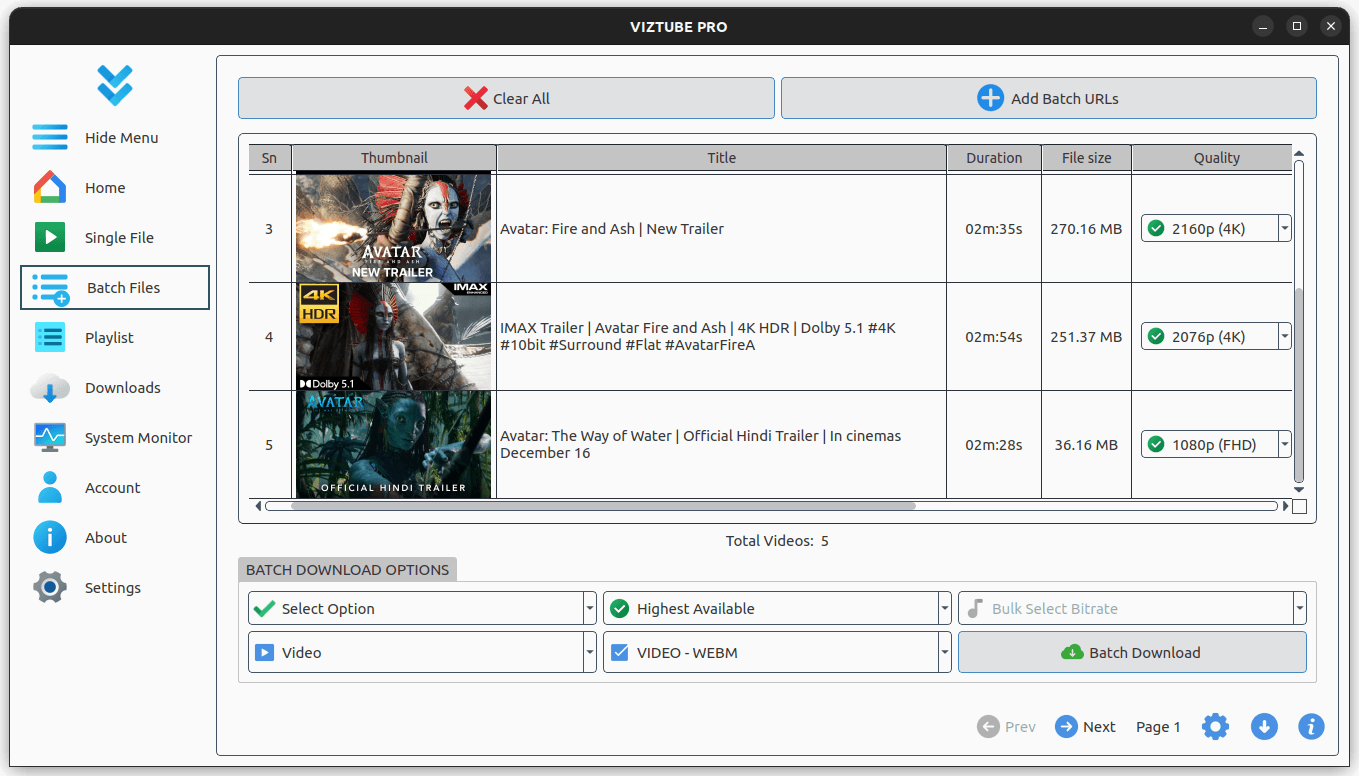Expand the Highest Available dropdown
This screenshot has height=776, width=1359.
(777, 608)
